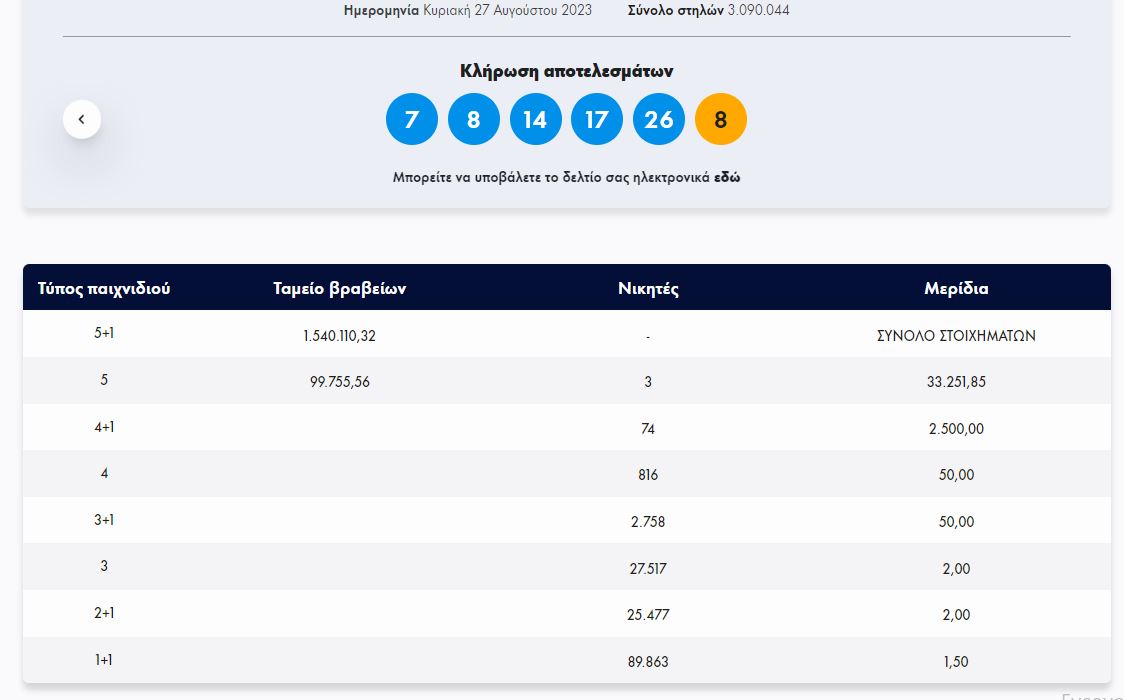
Task: Click the yellow bonus number 8 ball
Action: [x=721, y=119]
